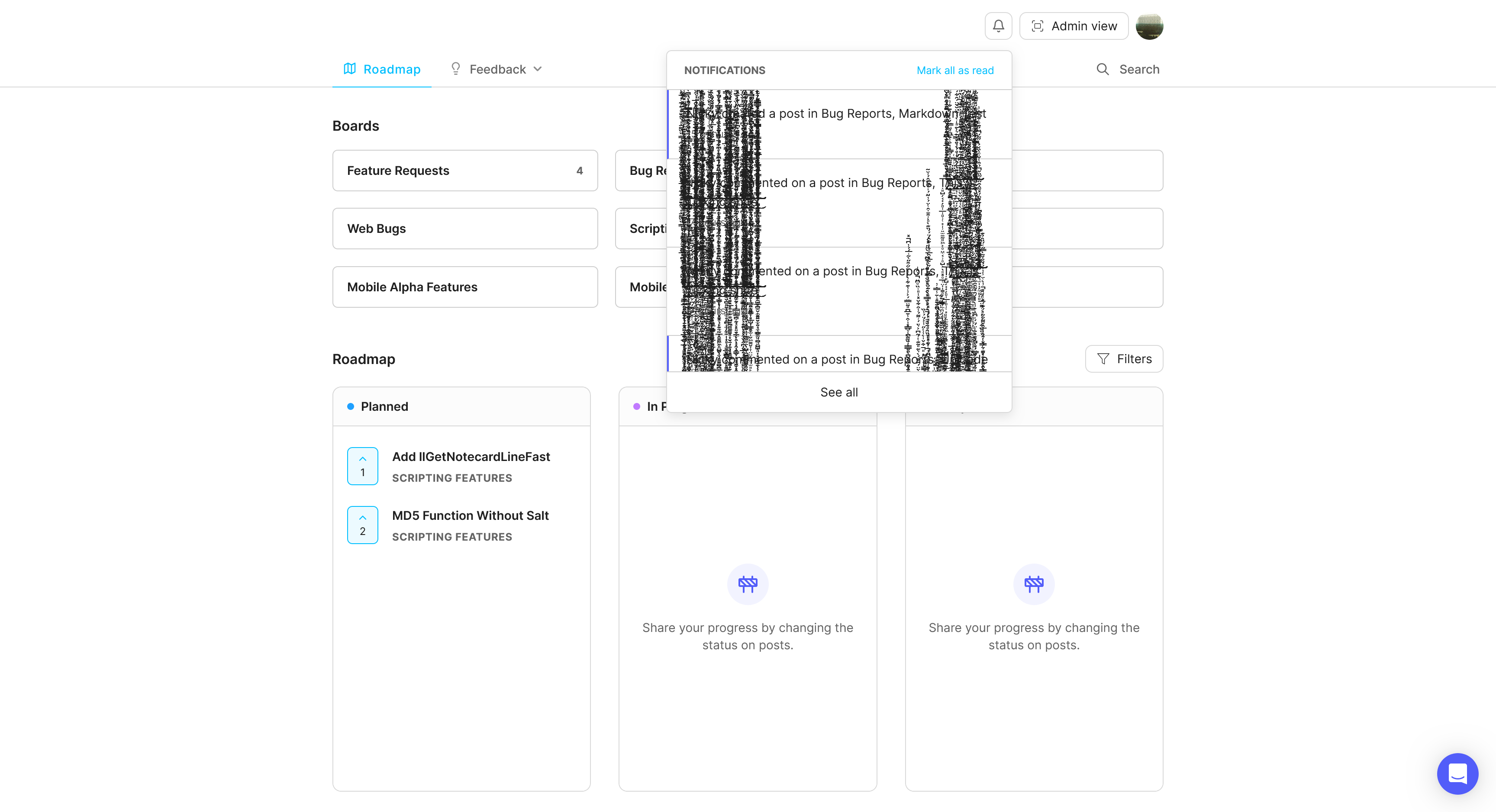Open MD5 Function Without Salt post

[x=470, y=516]
